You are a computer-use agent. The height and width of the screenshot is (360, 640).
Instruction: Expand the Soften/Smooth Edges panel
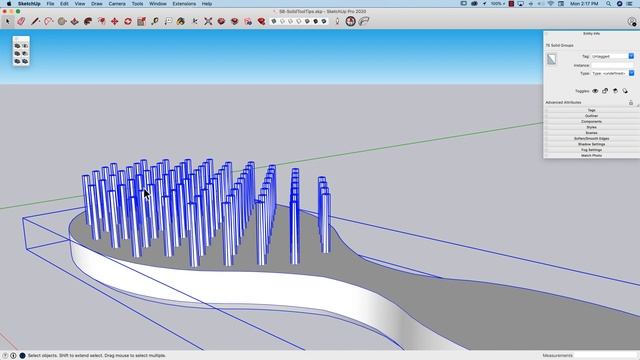tap(591, 139)
